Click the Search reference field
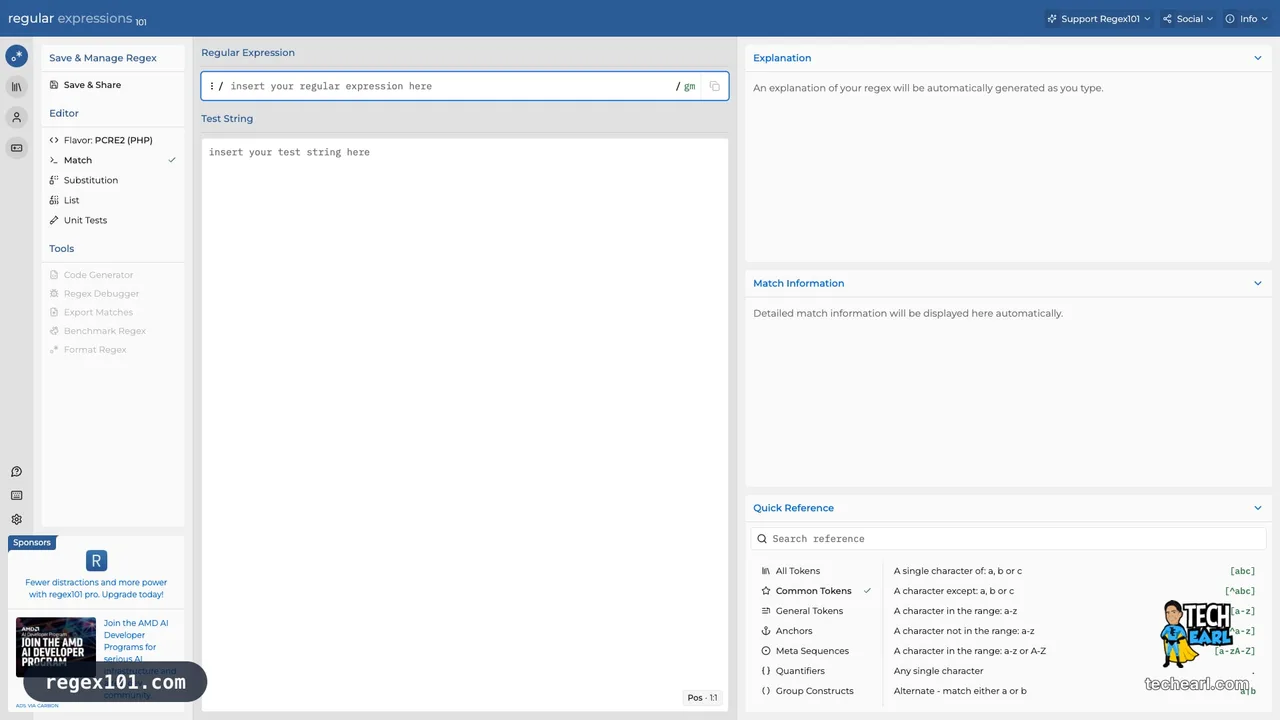This screenshot has width=1280, height=720. point(1008,539)
